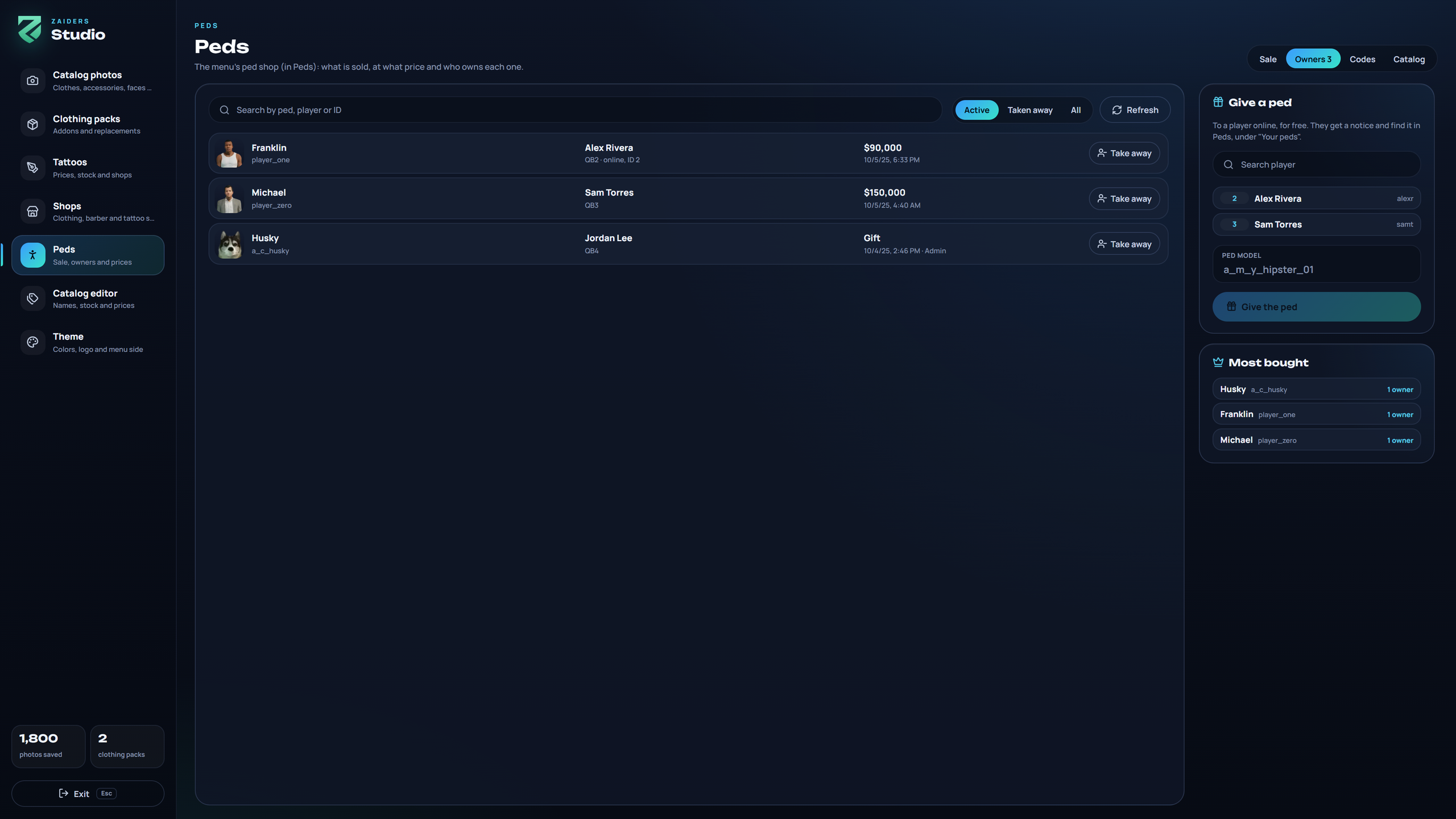Take away Husky from Jordan Lee
Viewport: 1456px width, 819px height.
coord(1124,244)
